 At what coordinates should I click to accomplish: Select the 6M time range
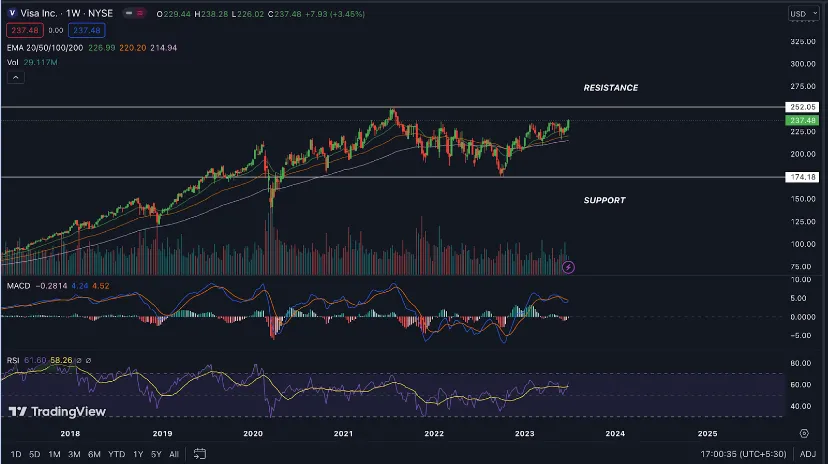94,454
